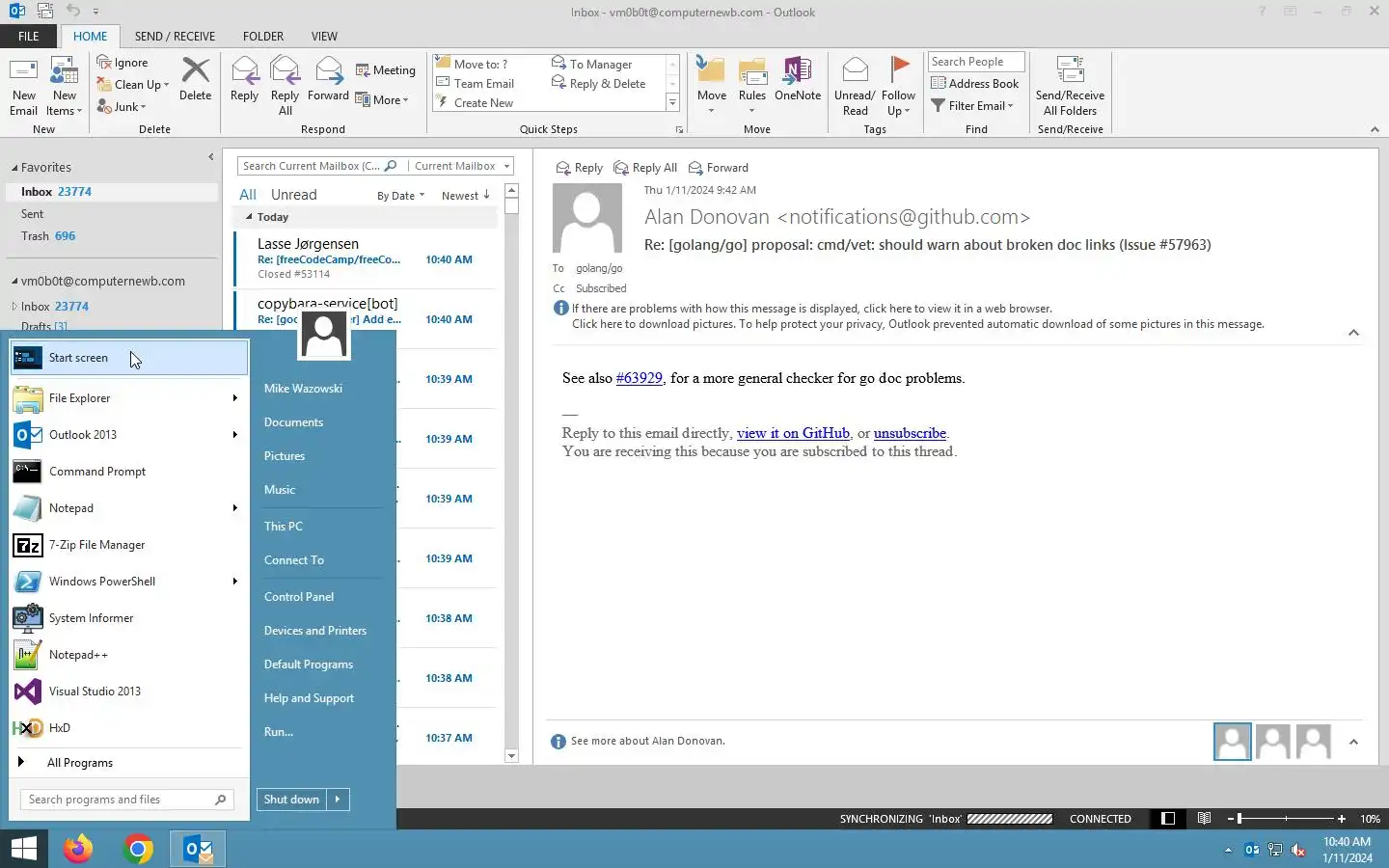
Task: Show Unread messages filter
Action: tap(294, 195)
